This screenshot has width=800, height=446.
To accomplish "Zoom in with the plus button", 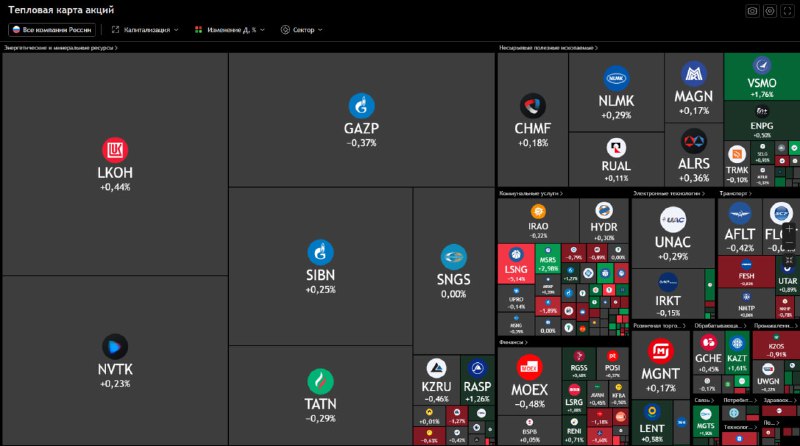I will [789, 229].
